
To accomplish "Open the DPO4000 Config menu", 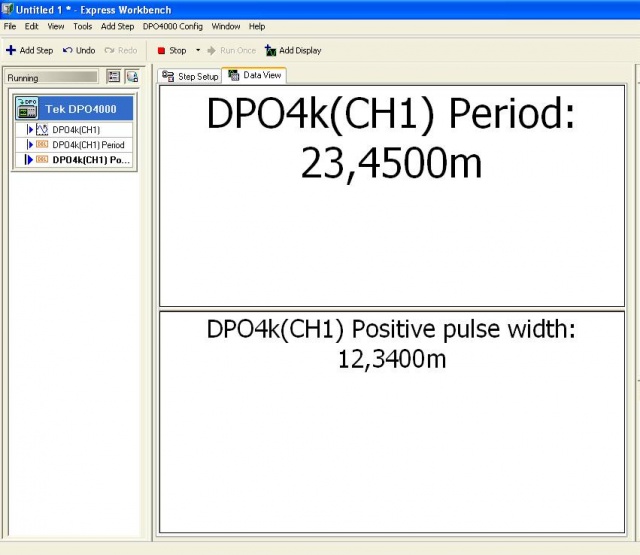I will [173, 27].
